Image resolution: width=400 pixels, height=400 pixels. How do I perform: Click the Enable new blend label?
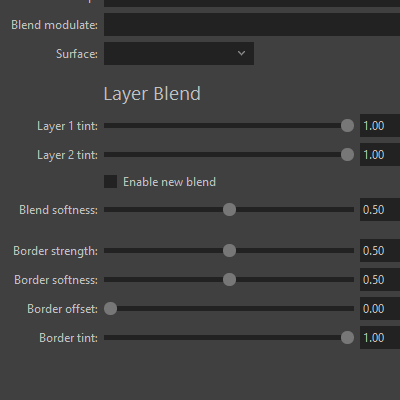click(x=169, y=182)
